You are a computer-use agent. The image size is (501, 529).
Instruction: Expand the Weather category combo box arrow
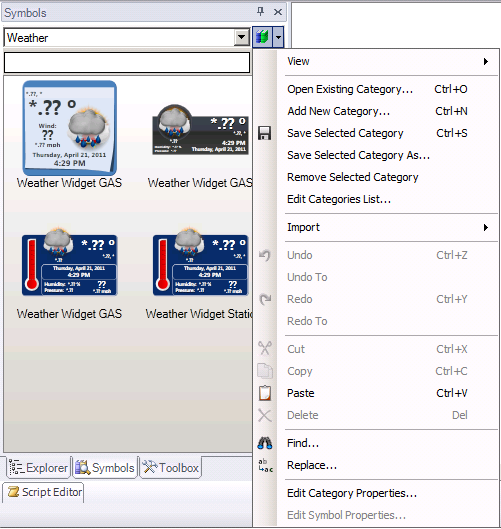coord(242,37)
